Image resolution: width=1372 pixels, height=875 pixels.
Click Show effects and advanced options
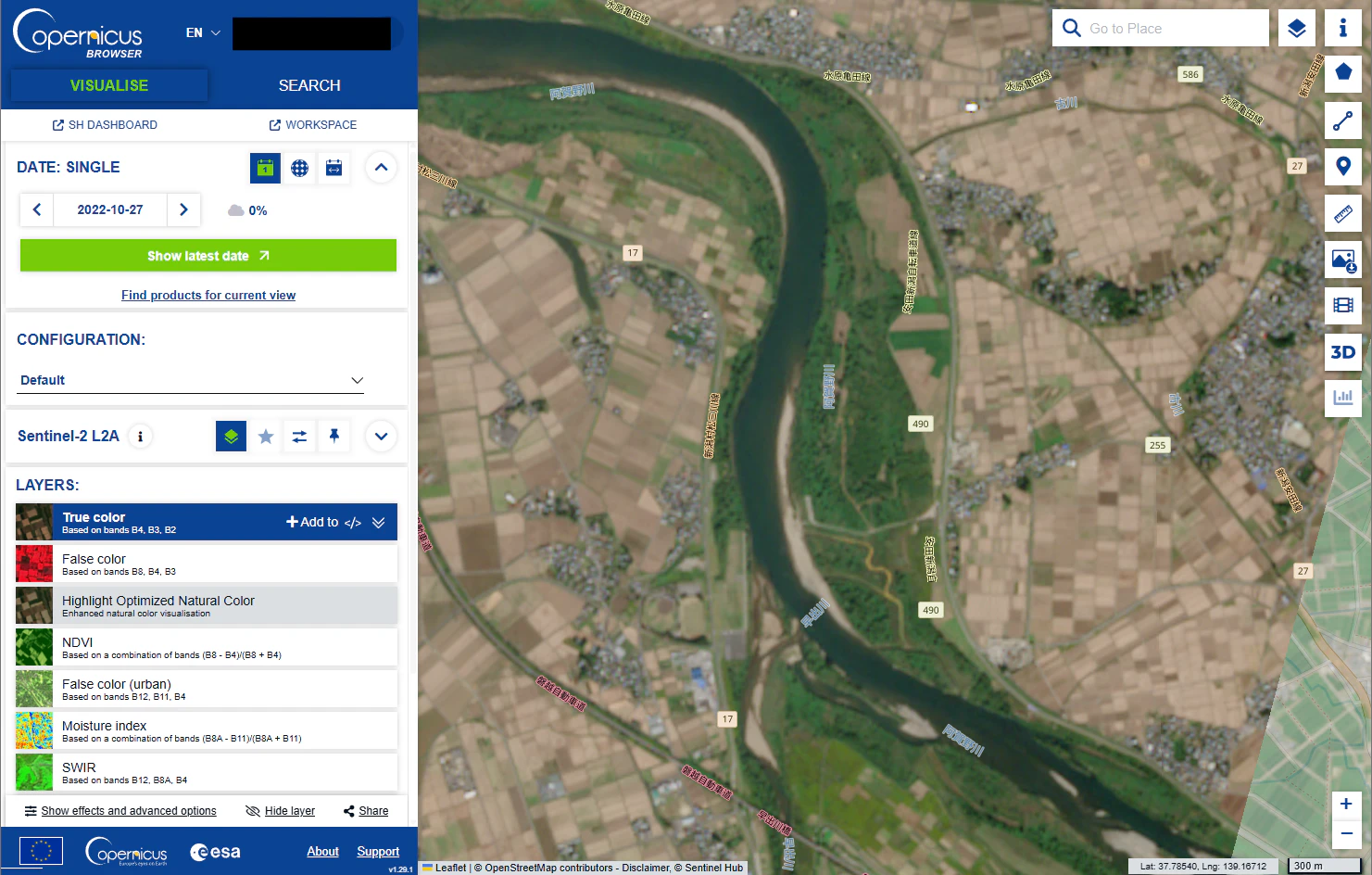tap(120, 811)
